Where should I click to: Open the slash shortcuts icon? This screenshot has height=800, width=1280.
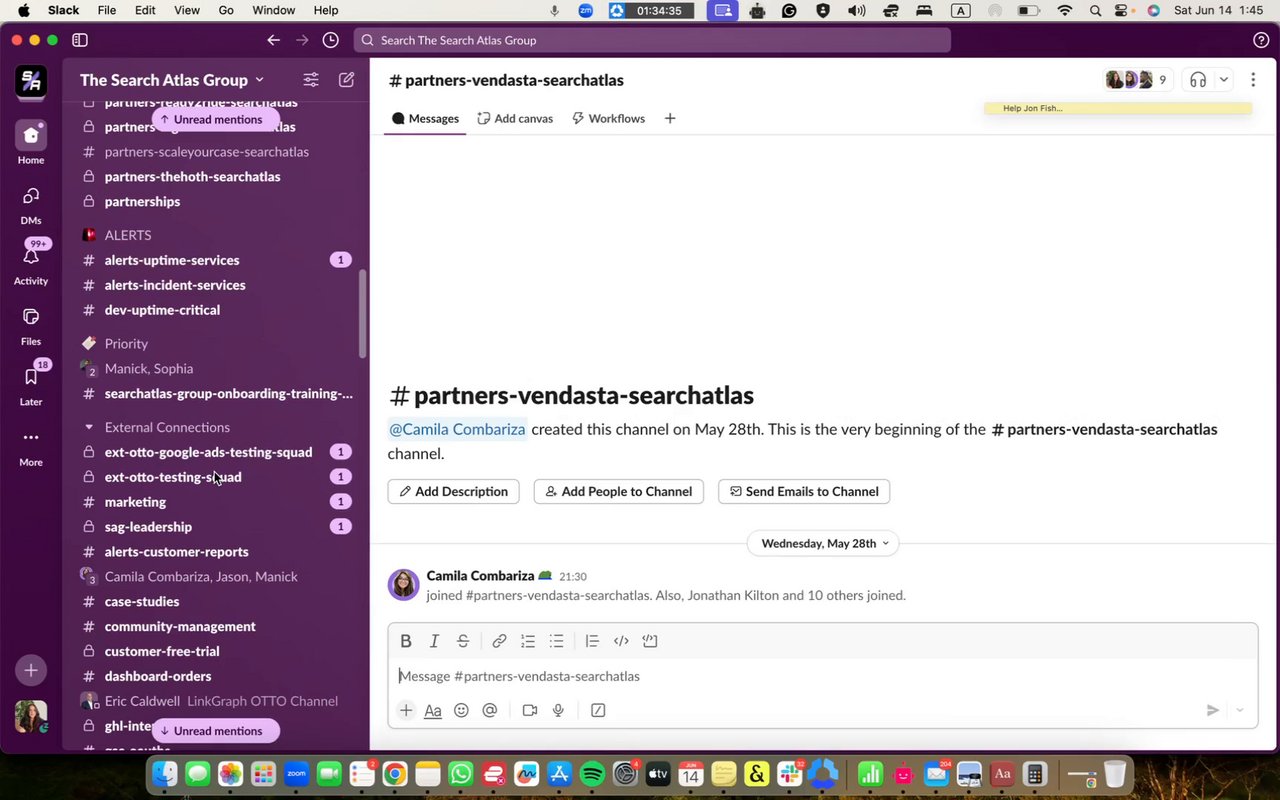click(598, 710)
